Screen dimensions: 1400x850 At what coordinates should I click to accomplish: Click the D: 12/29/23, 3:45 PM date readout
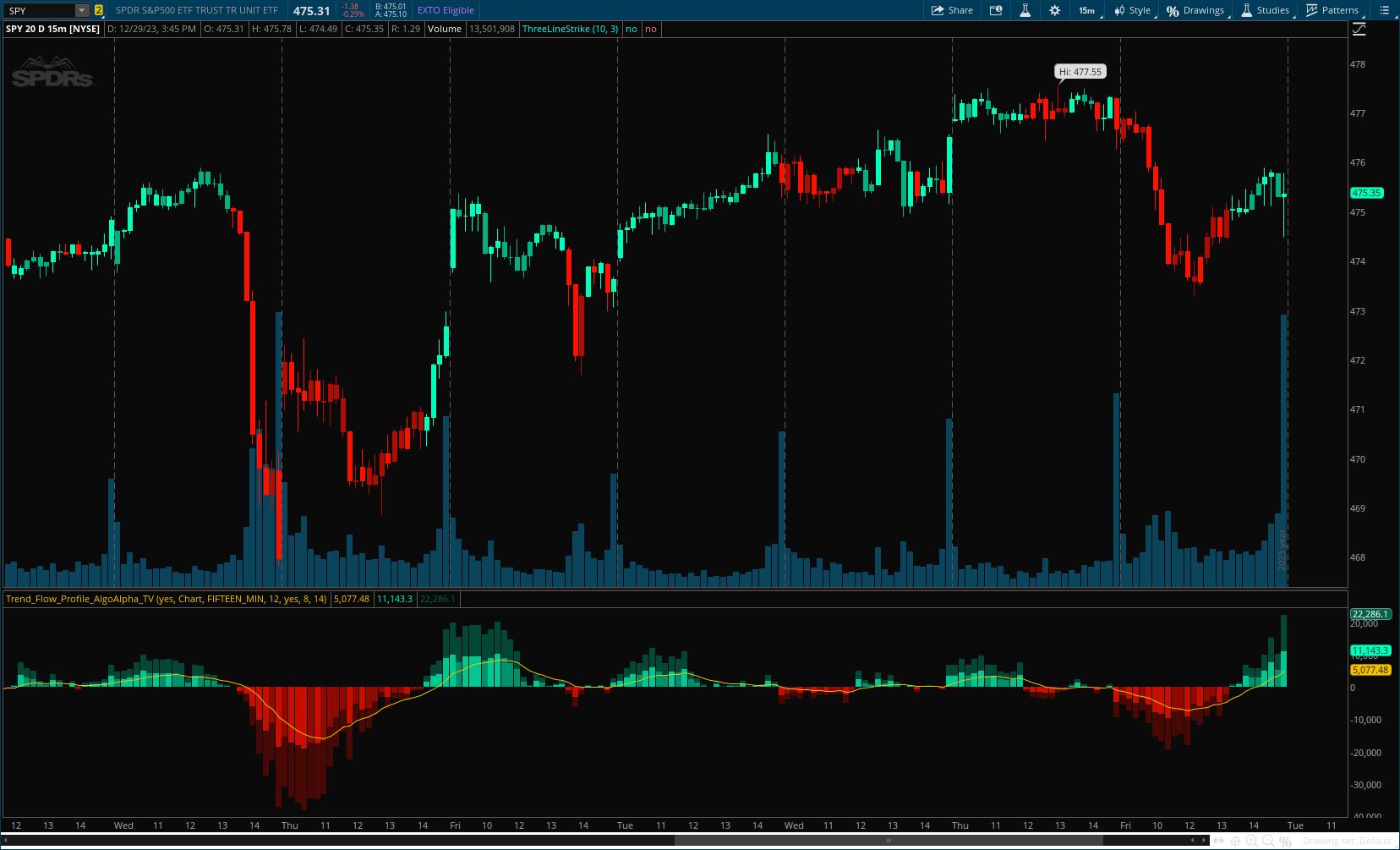pyautogui.click(x=152, y=29)
